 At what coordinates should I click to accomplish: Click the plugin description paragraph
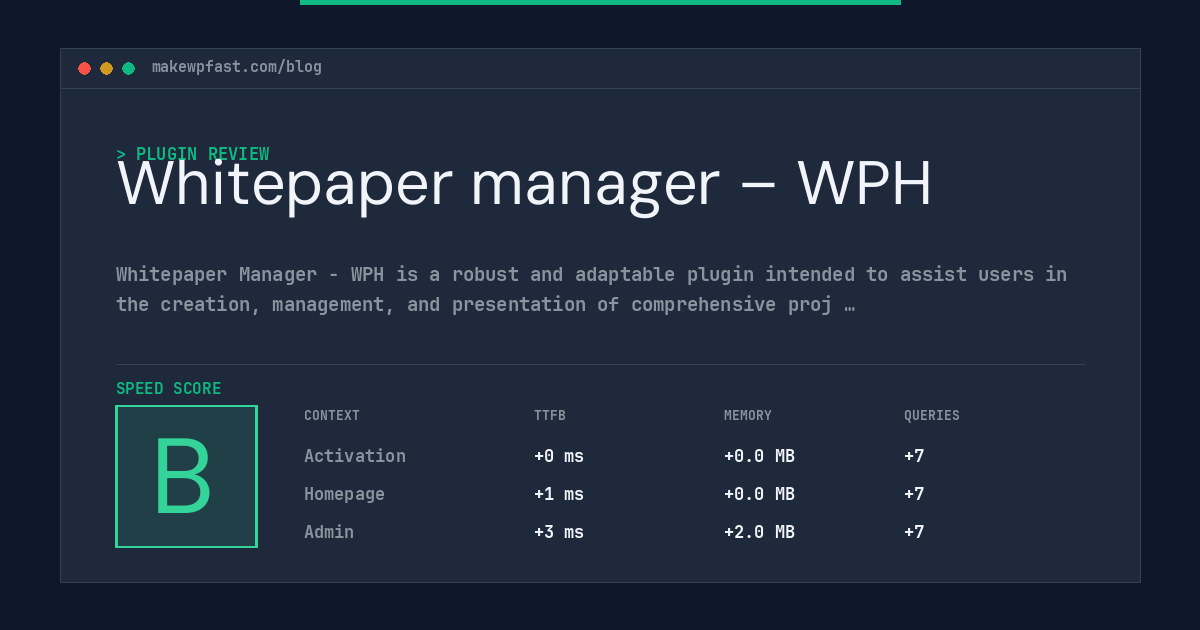[591, 289]
